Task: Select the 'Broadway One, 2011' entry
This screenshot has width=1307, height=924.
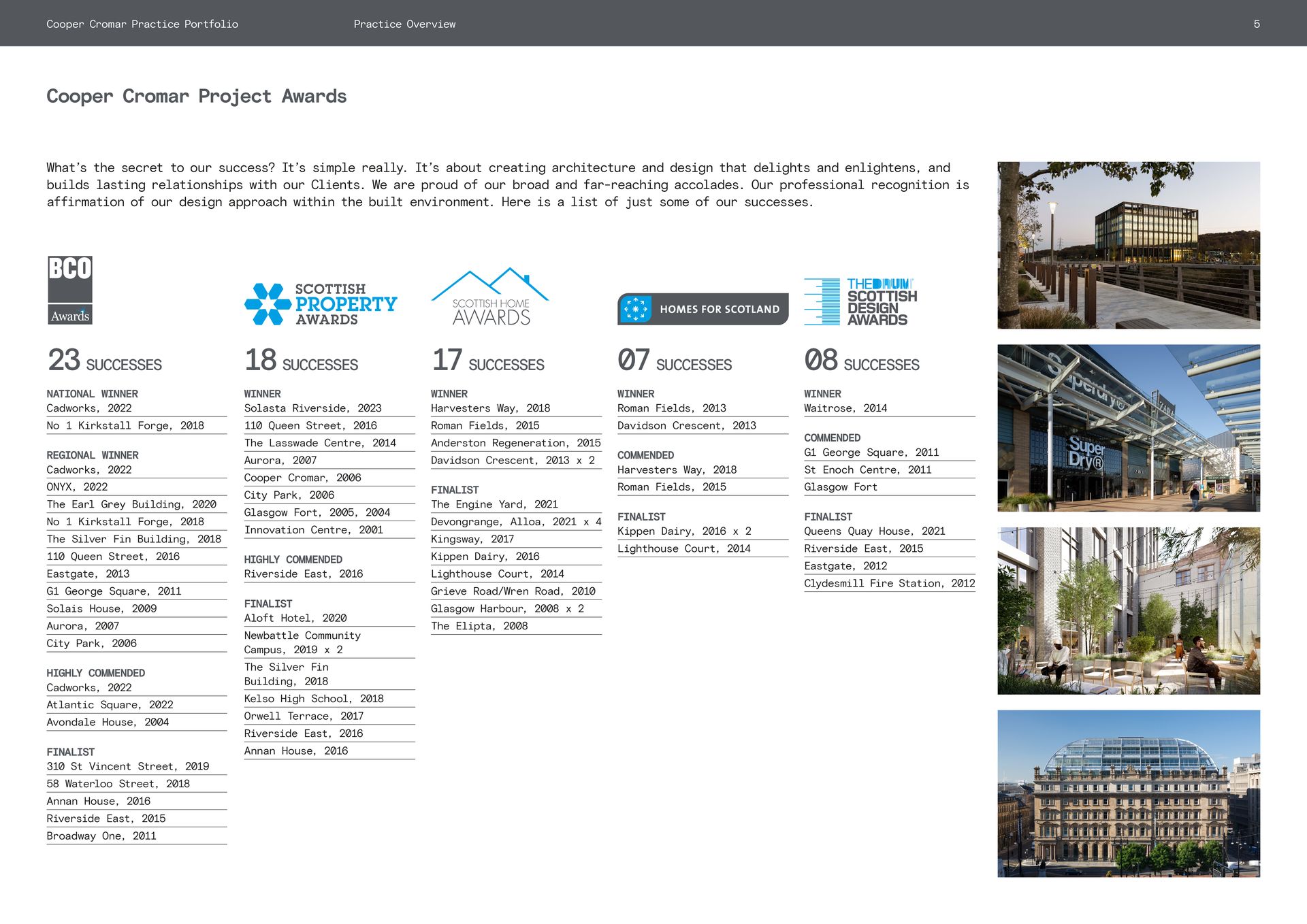Action: [101, 836]
